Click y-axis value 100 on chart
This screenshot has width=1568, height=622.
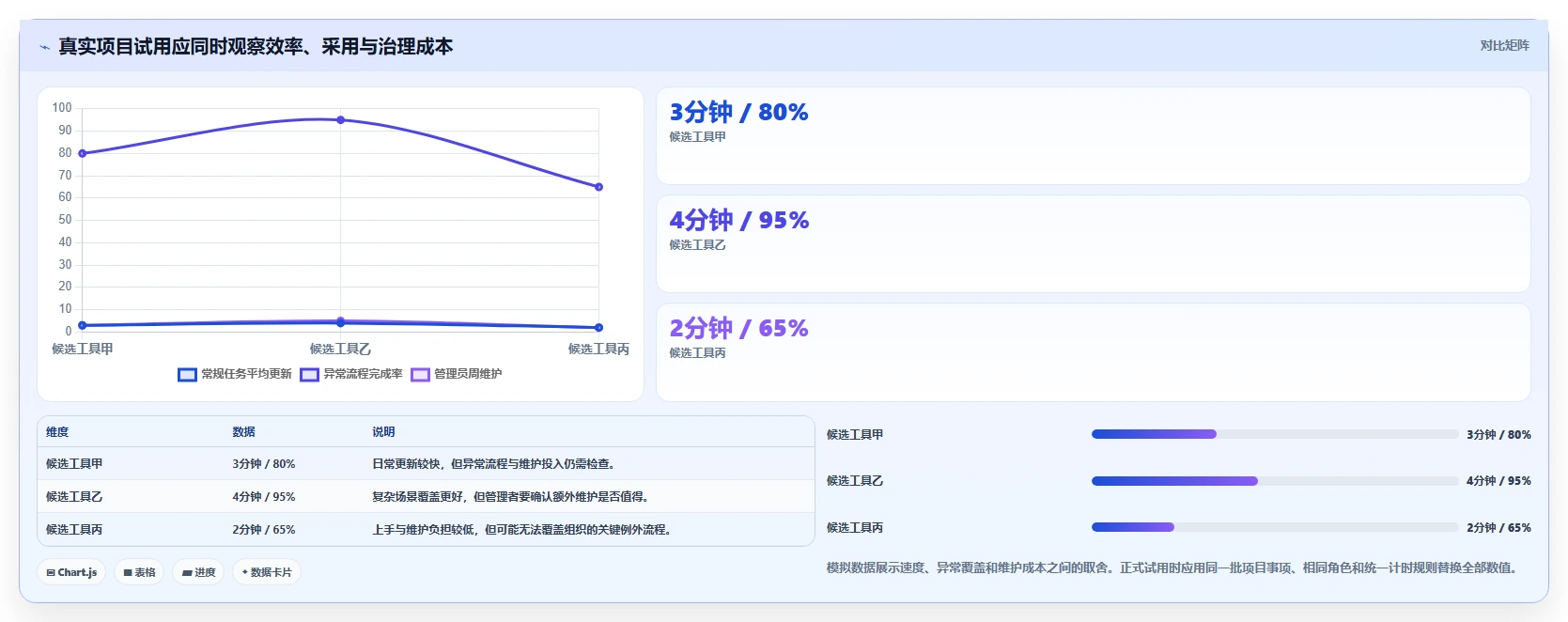point(62,108)
